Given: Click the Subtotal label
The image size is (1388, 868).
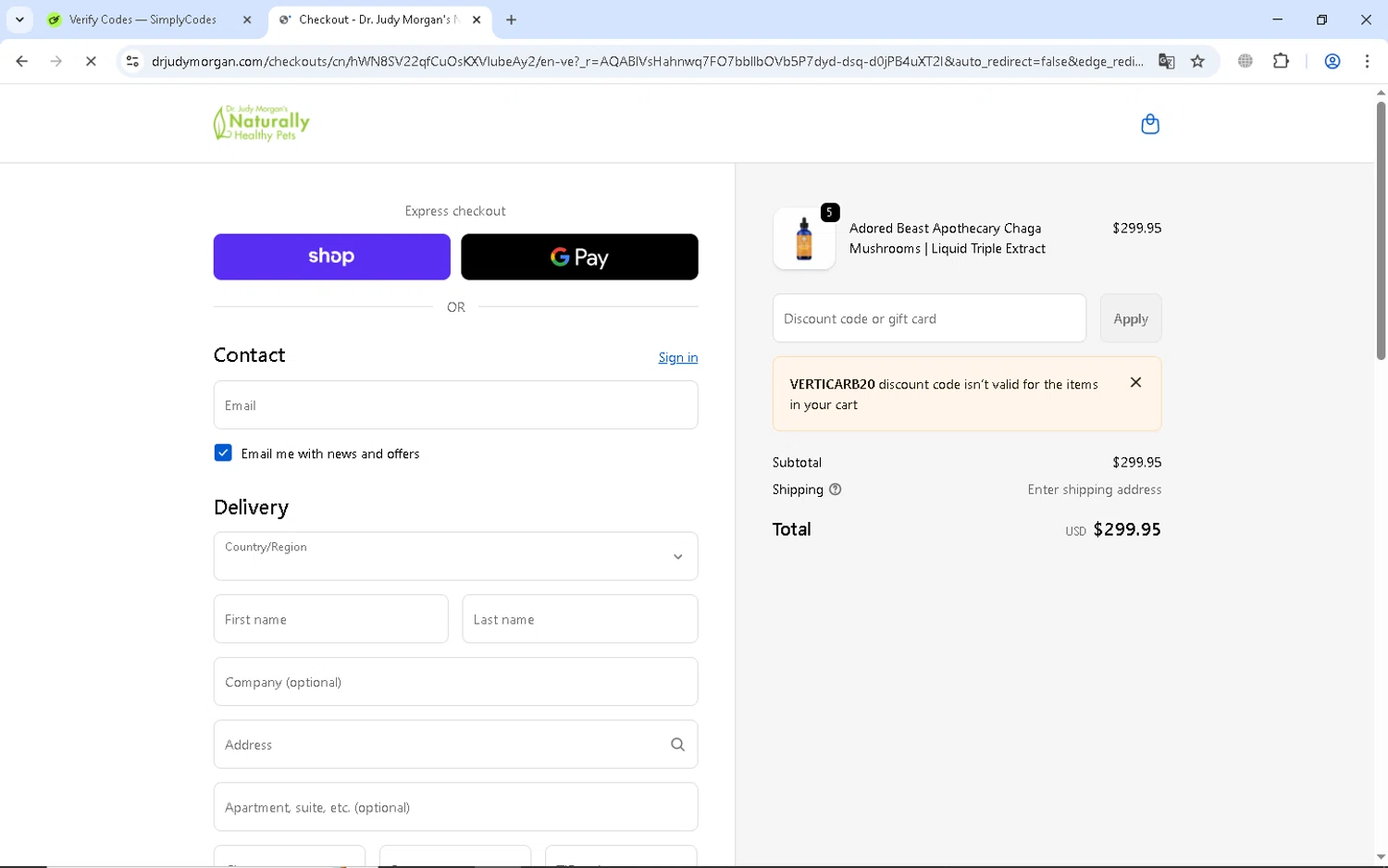Looking at the screenshot, I should (x=797, y=463).
